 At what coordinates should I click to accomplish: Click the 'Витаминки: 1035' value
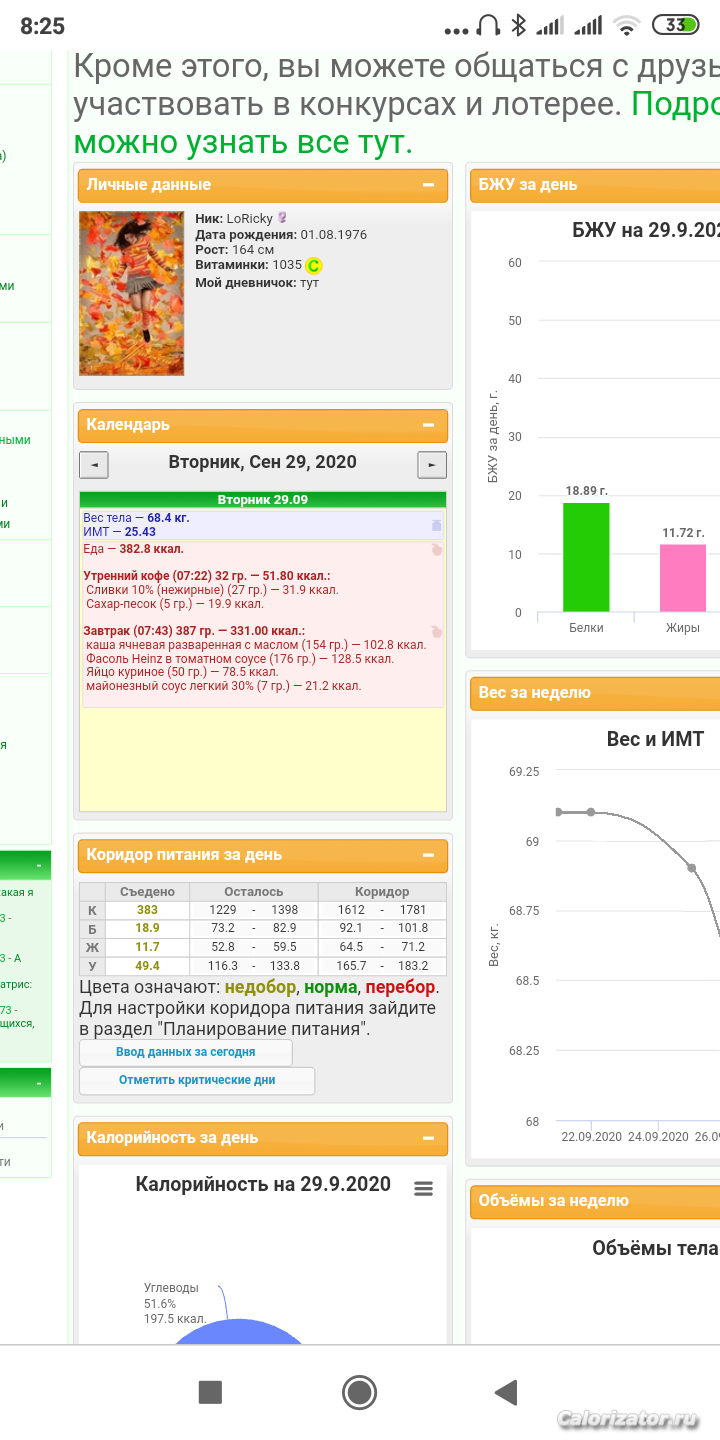pyautogui.click(x=249, y=266)
